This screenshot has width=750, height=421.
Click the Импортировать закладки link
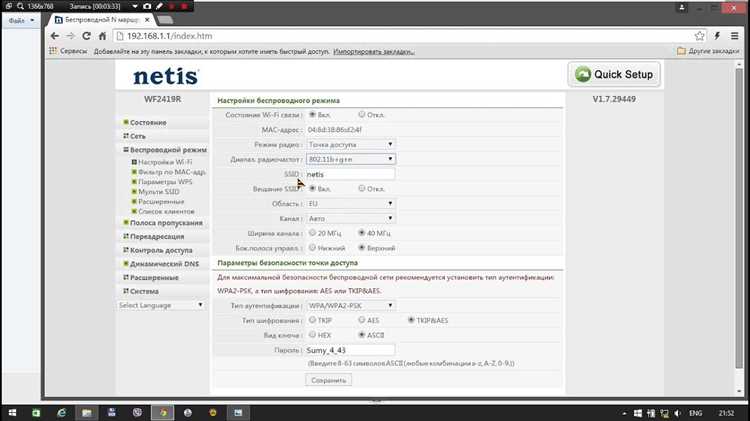(x=374, y=51)
